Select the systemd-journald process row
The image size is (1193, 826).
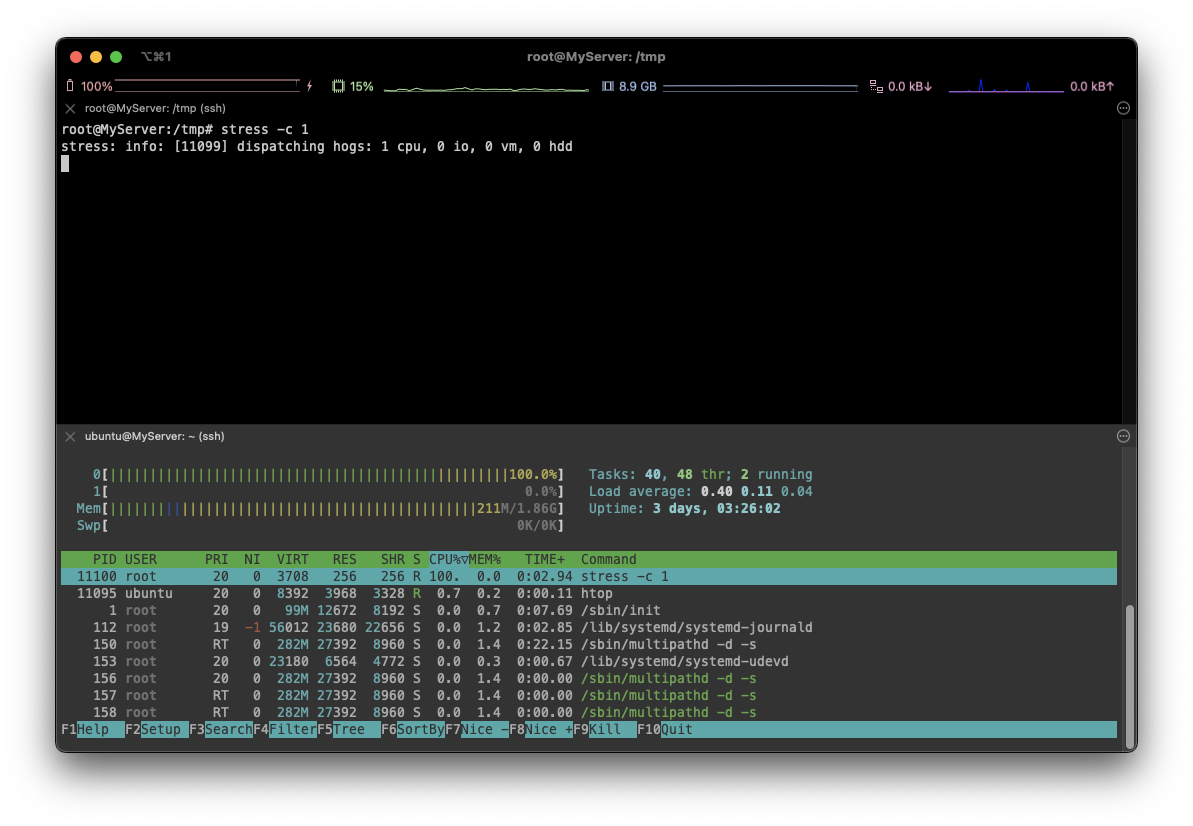[x=589, y=627]
